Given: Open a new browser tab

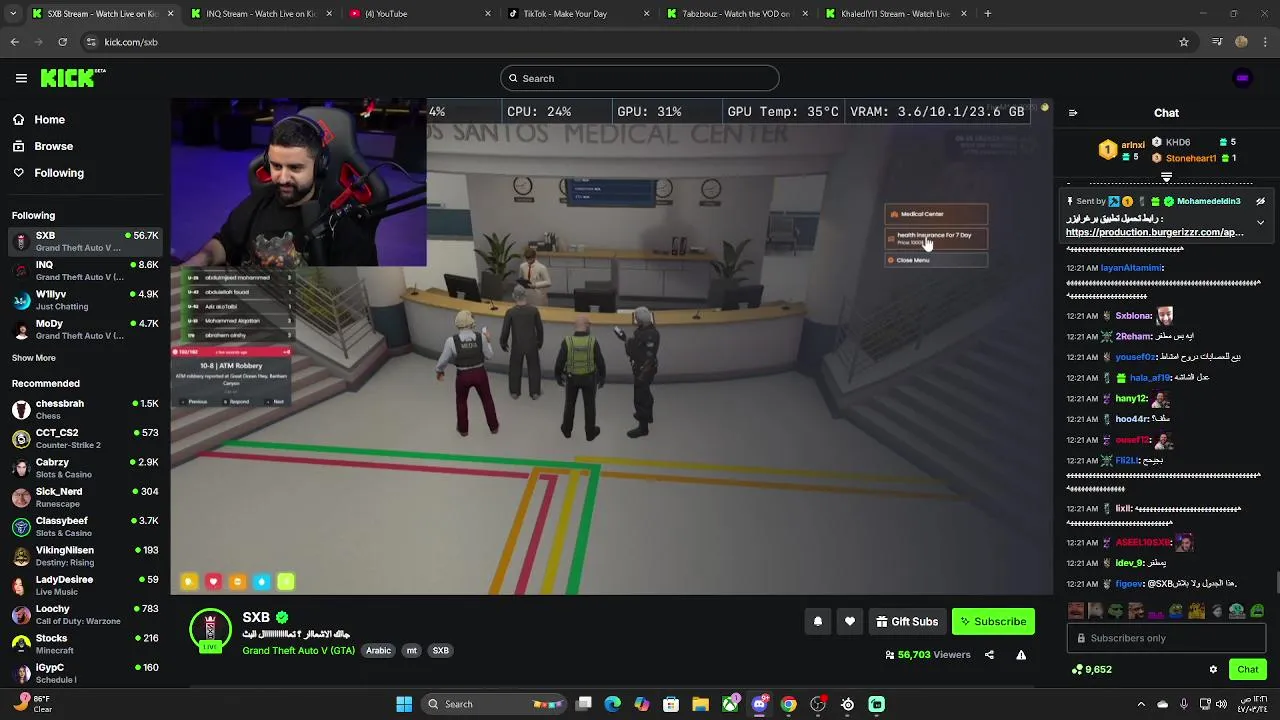Looking at the screenshot, I should coord(987,14).
